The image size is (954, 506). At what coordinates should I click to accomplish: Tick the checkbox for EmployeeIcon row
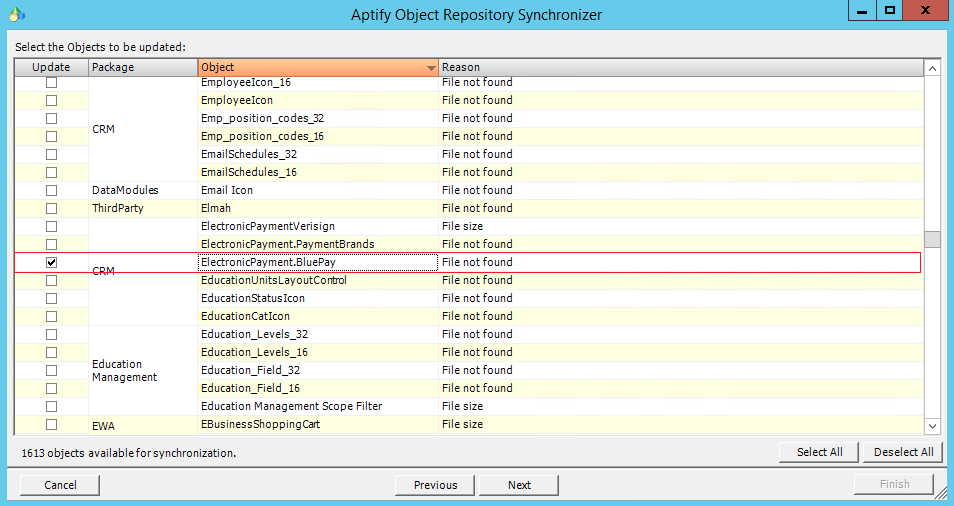(x=52, y=100)
